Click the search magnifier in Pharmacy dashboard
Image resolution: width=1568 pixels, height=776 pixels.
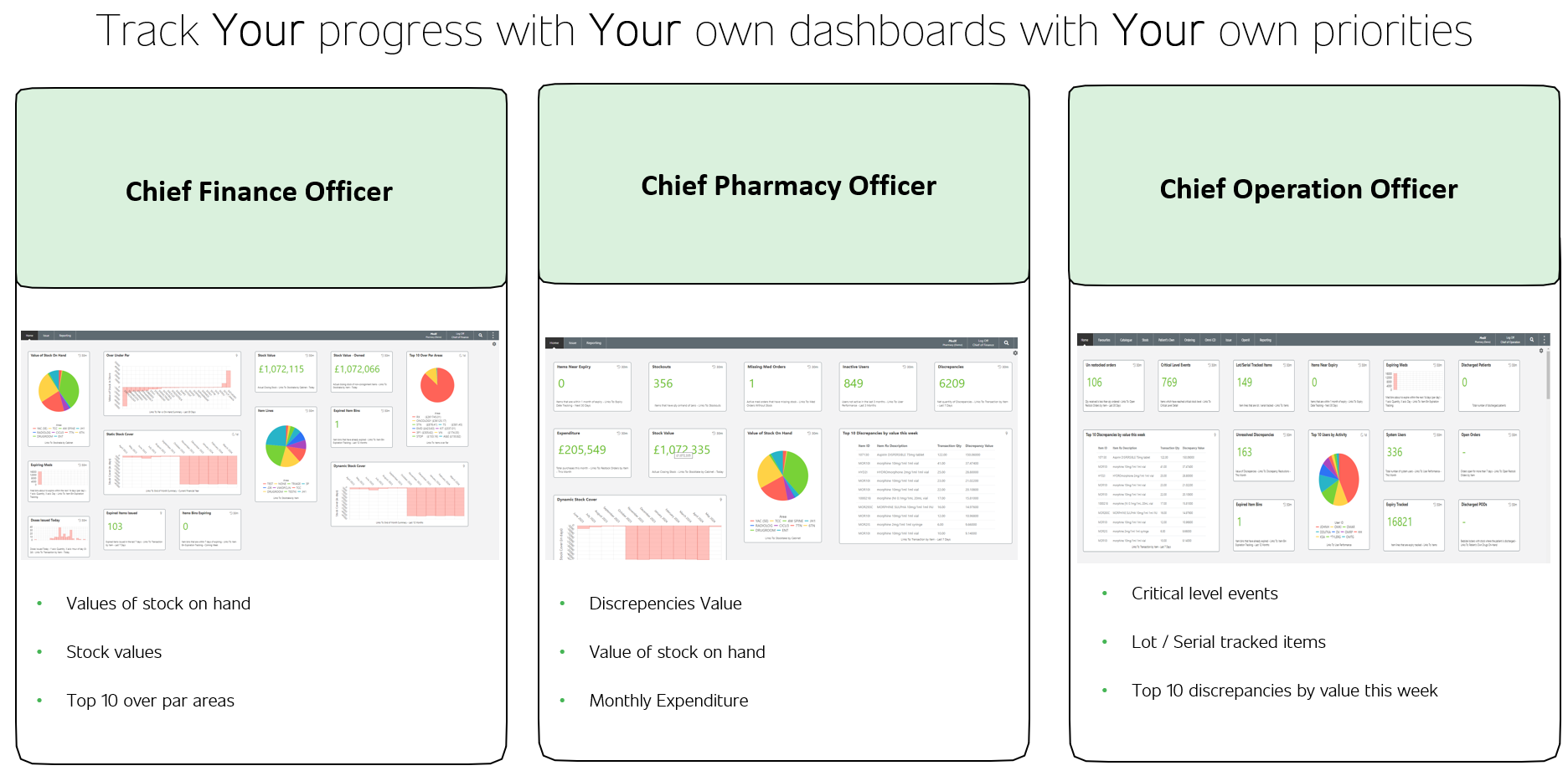(x=1006, y=343)
